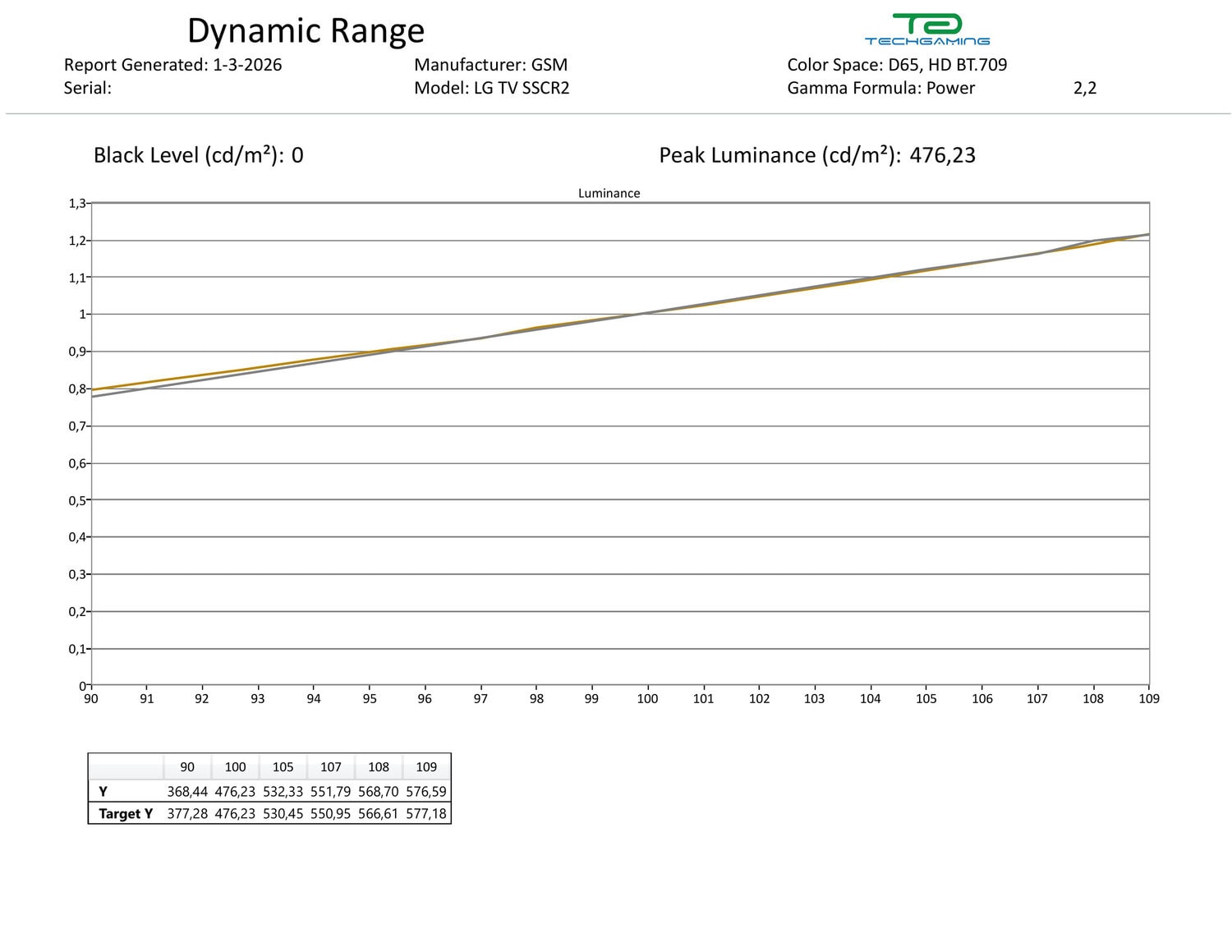Click the Gamma Formula value 2,2
This screenshot has height=952, width=1232.
(x=1084, y=88)
